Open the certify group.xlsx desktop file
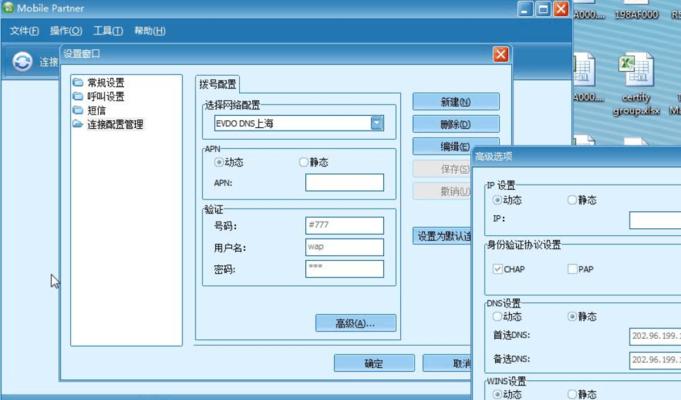The image size is (681, 400). coord(636,83)
